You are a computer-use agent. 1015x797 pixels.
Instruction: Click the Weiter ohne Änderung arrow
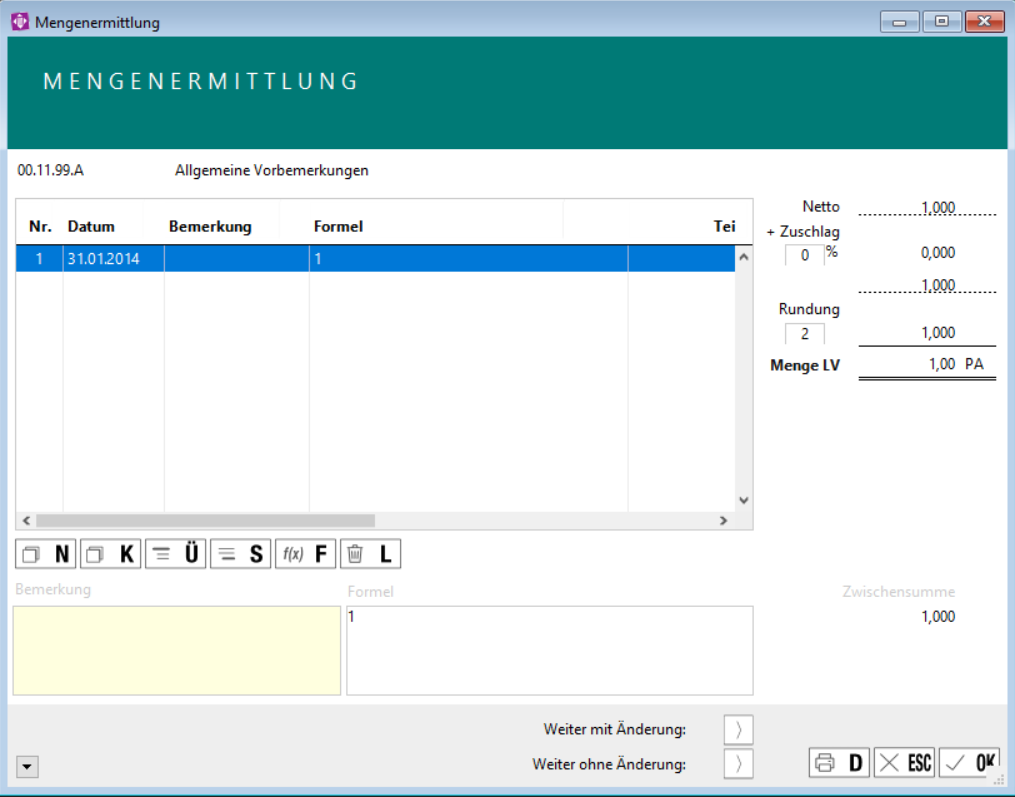[738, 764]
